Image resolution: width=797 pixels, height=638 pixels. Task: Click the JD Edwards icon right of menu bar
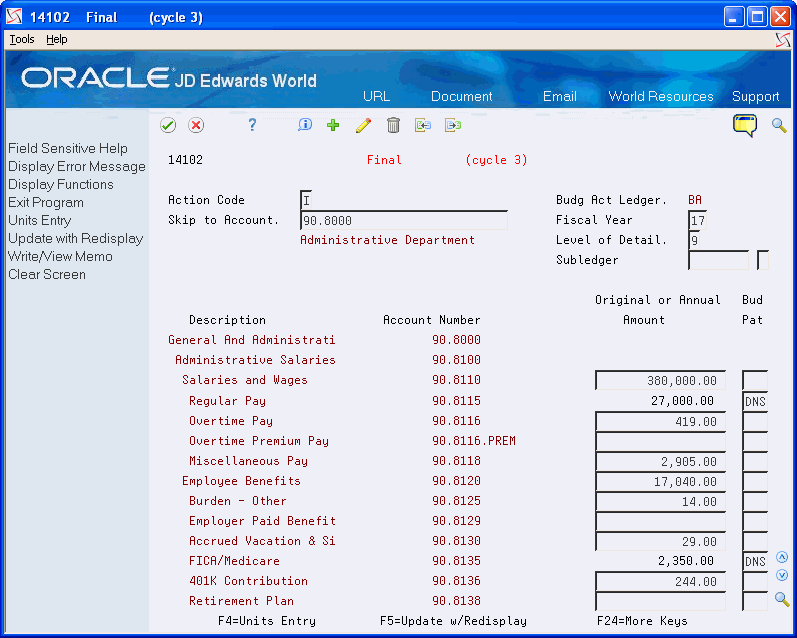783,40
